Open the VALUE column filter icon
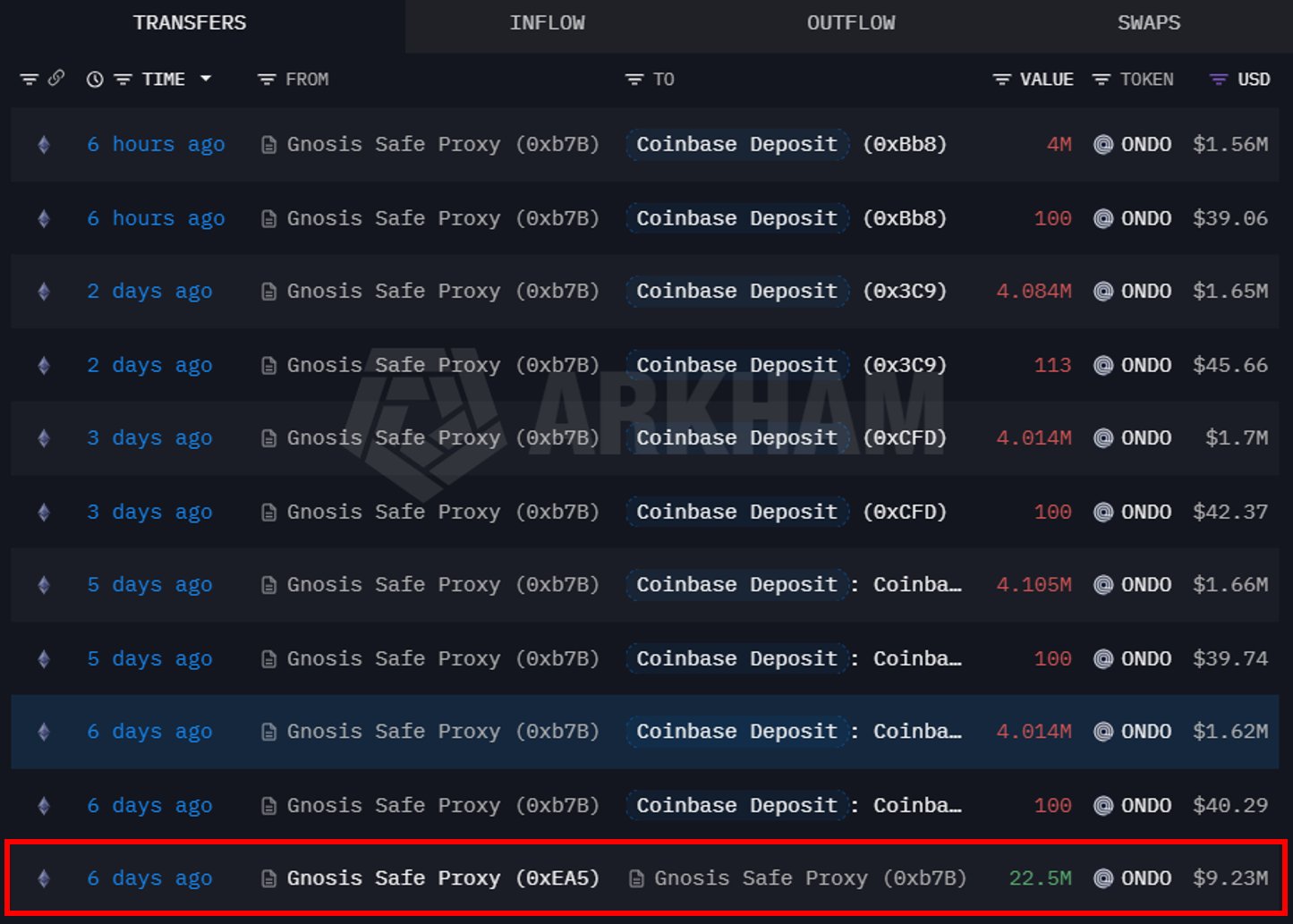Viewport: 1293px width, 924px height. 1002,80
